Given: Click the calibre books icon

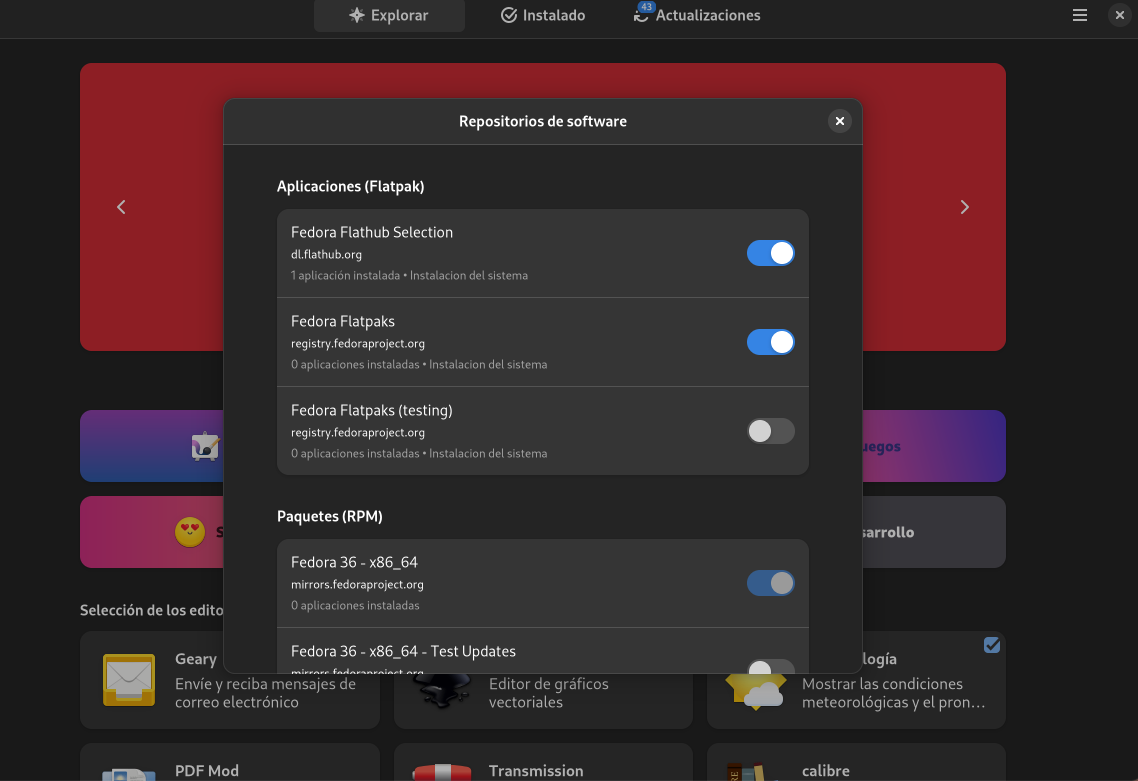Looking at the screenshot, I should pos(746,771).
